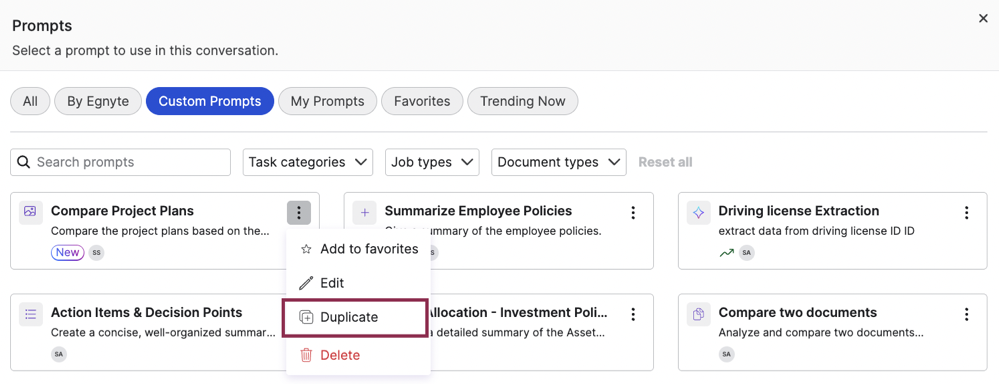Screen dimensions: 999x384
Task: Open Summarize Employee Policies prompt
Action: [478, 211]
